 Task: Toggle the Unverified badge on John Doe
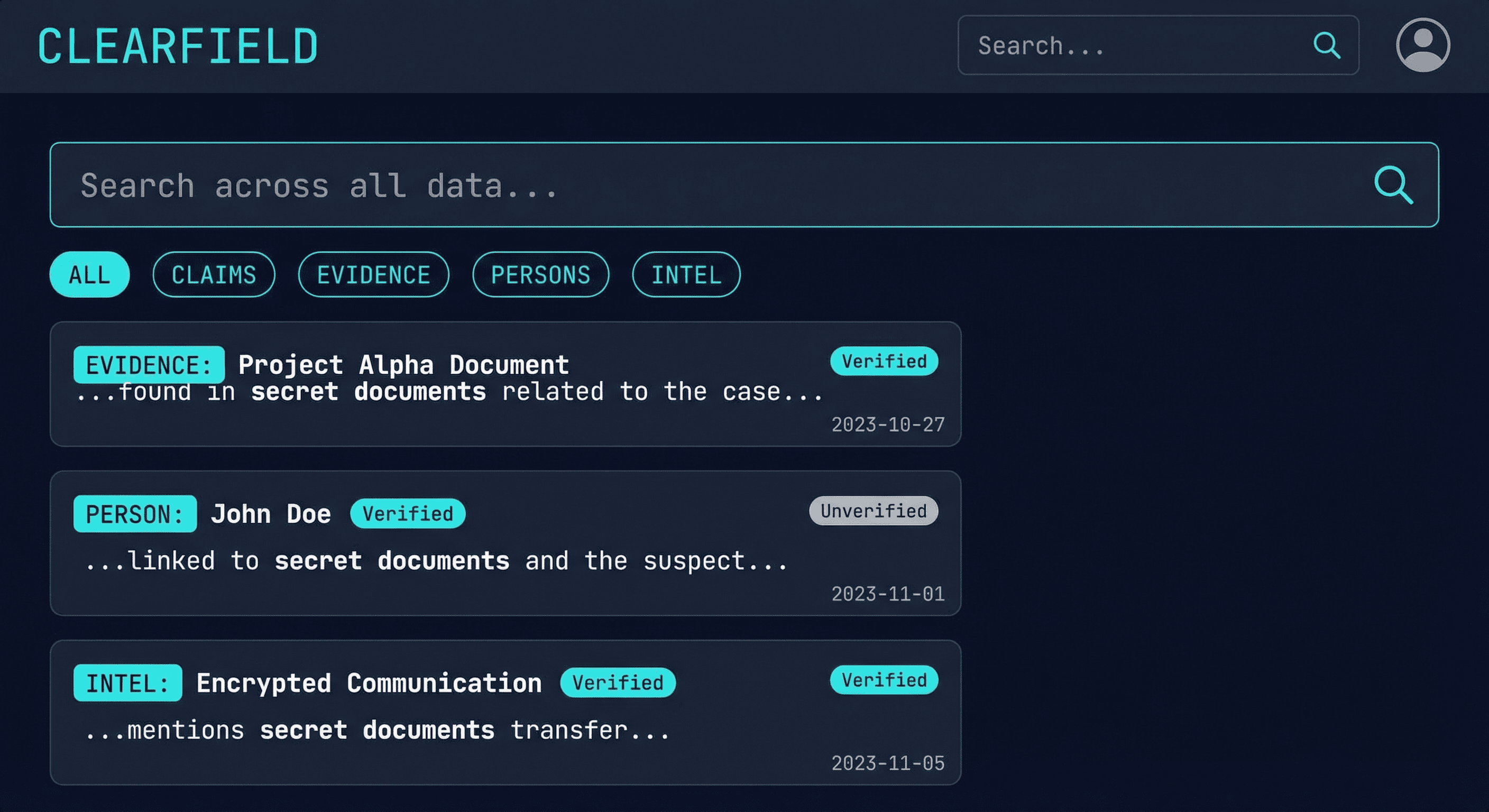tap(873, 510)
